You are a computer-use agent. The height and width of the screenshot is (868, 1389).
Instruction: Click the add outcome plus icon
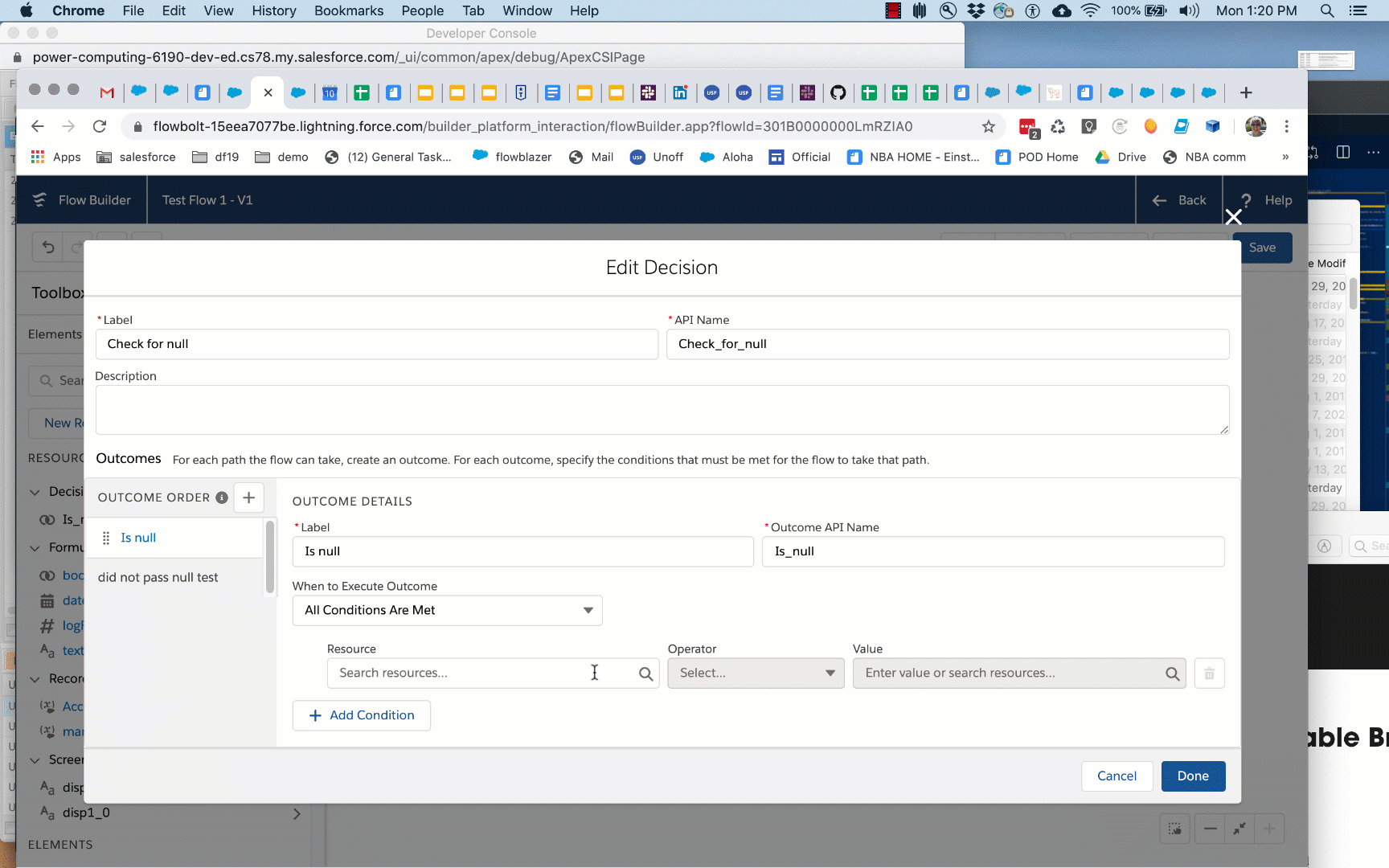point(248,497)
